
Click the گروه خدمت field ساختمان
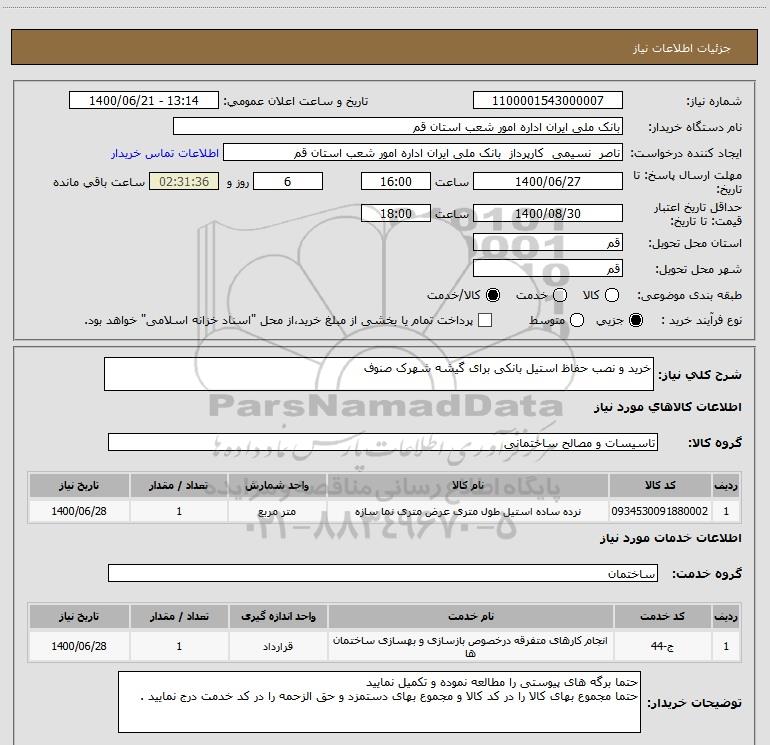[x=383, y=573]
